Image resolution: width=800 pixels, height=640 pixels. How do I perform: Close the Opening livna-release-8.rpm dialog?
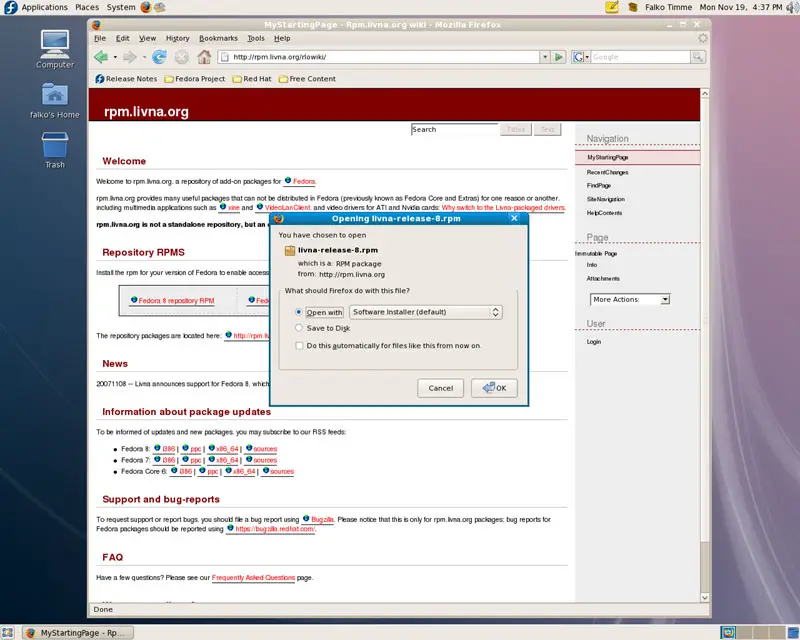[514, 218]
